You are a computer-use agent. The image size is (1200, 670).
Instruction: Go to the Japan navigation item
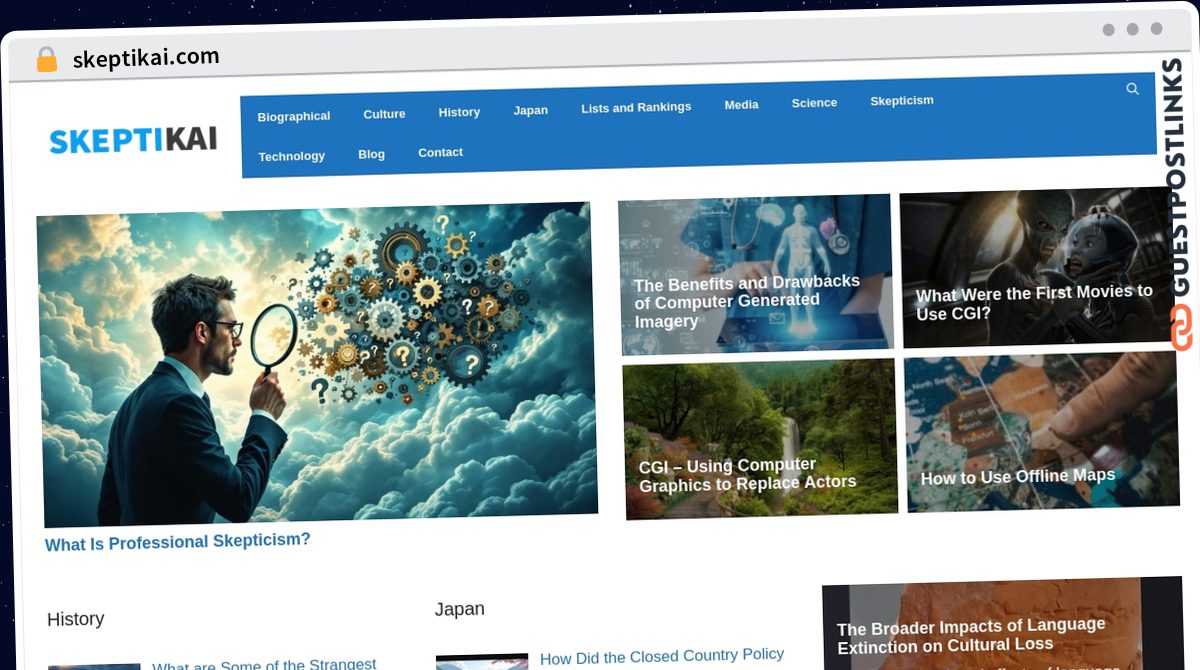(x=530, y=110)
